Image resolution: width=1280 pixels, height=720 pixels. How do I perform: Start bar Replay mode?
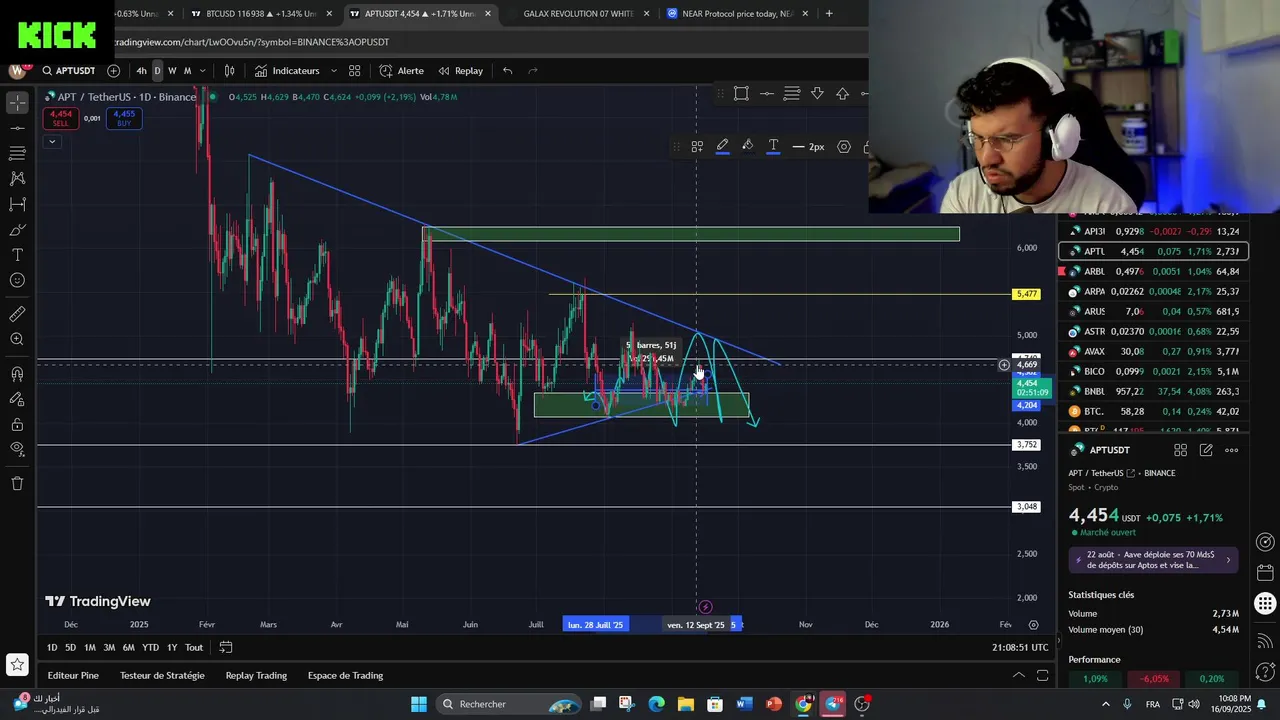461,71
